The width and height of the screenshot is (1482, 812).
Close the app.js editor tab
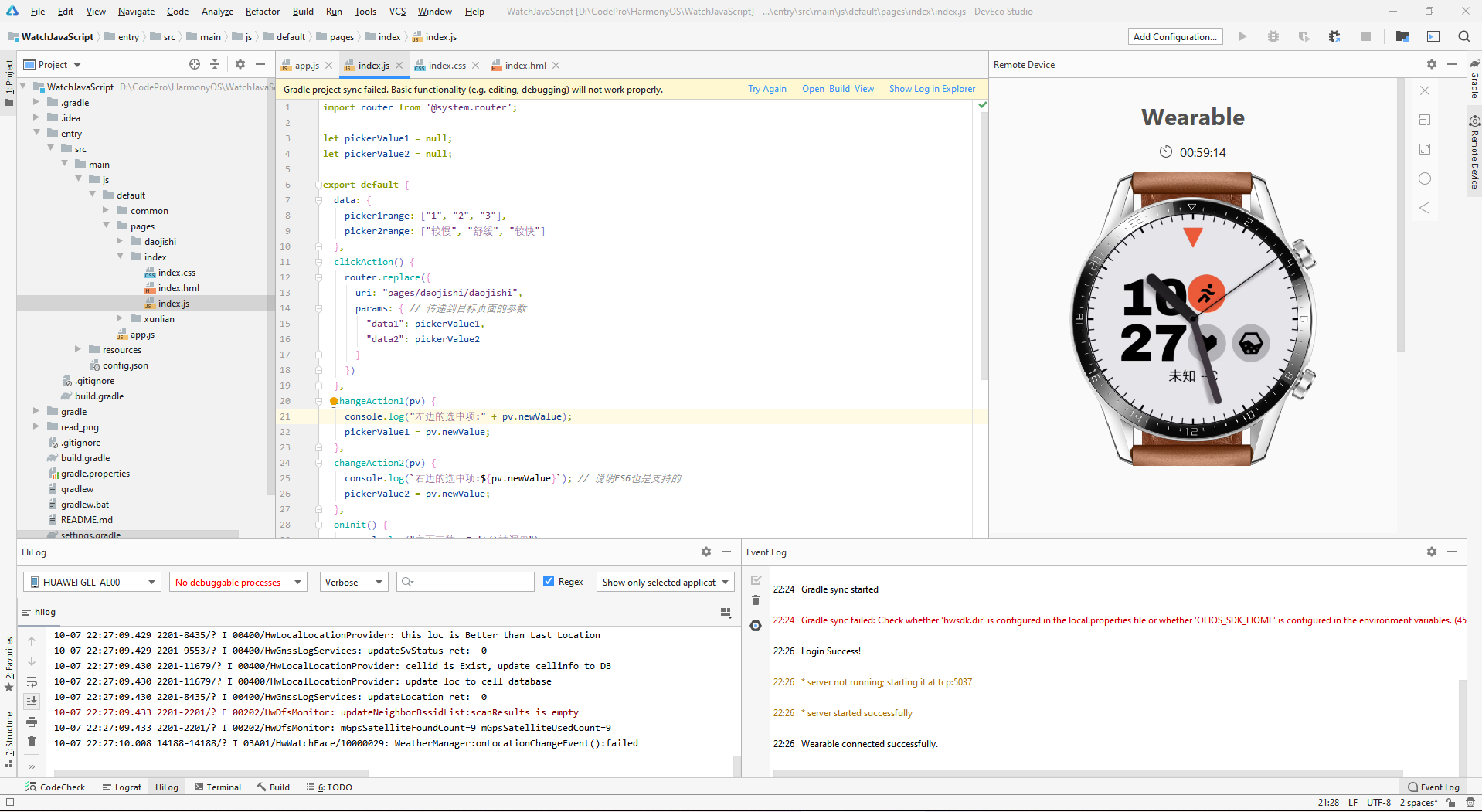coord(329,66)
